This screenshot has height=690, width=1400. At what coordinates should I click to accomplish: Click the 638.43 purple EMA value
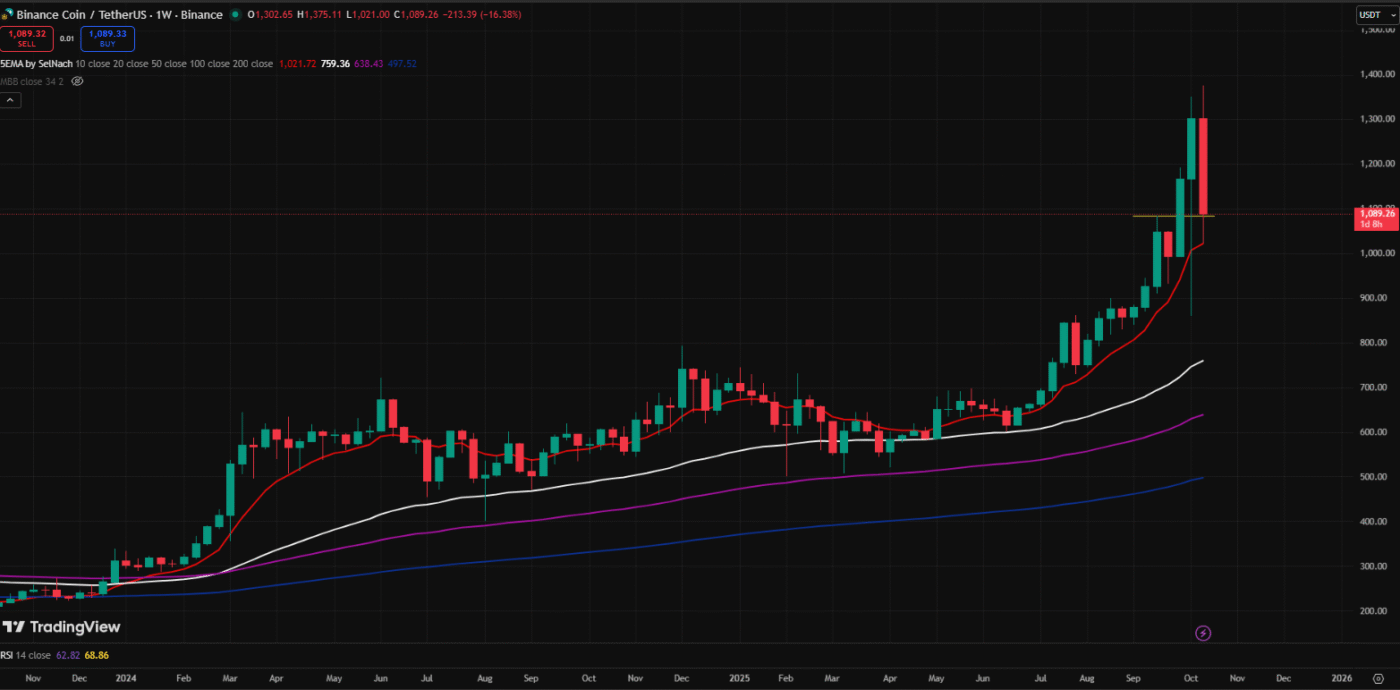370,64
